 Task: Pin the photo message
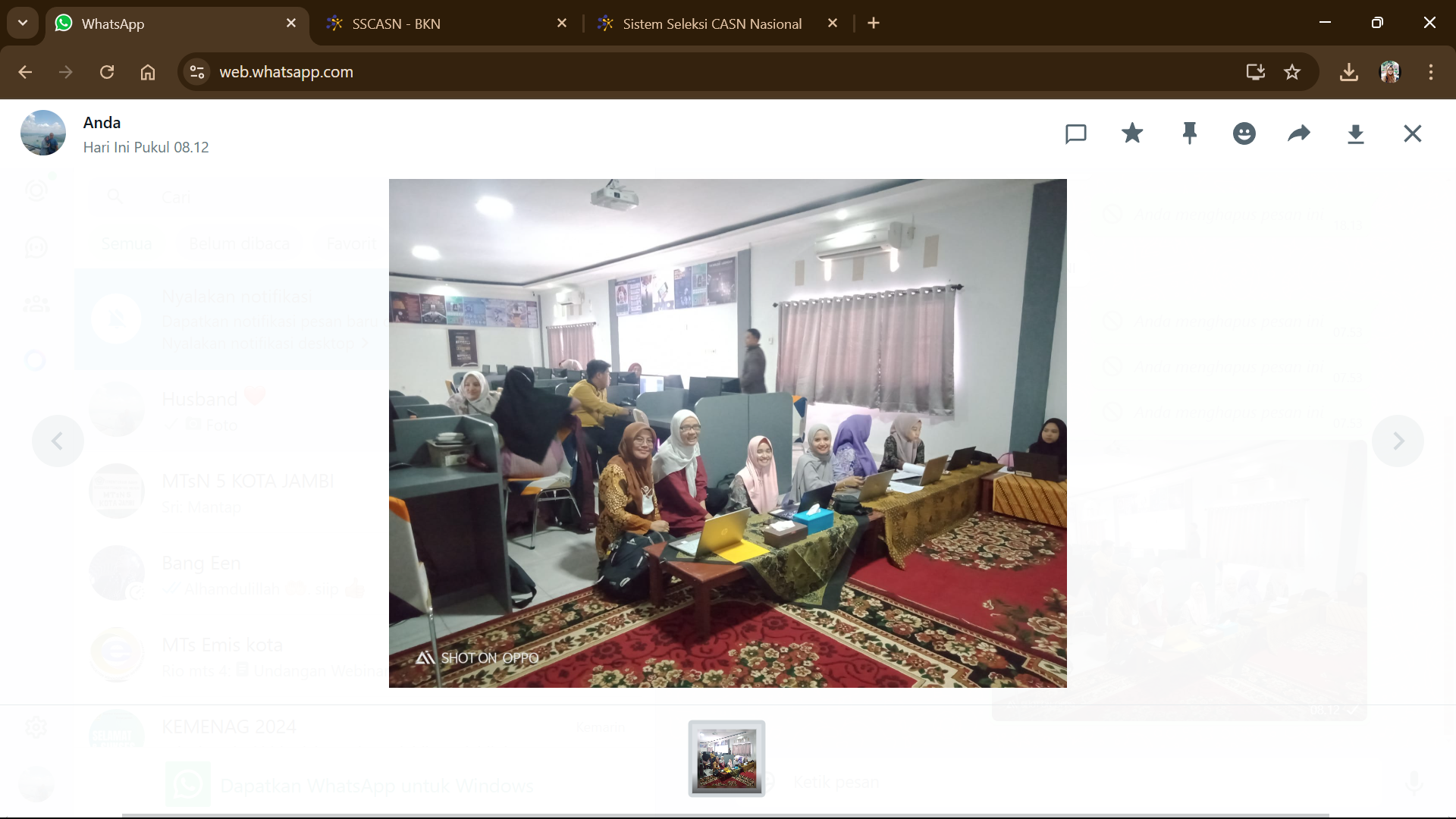(1189, 133)
